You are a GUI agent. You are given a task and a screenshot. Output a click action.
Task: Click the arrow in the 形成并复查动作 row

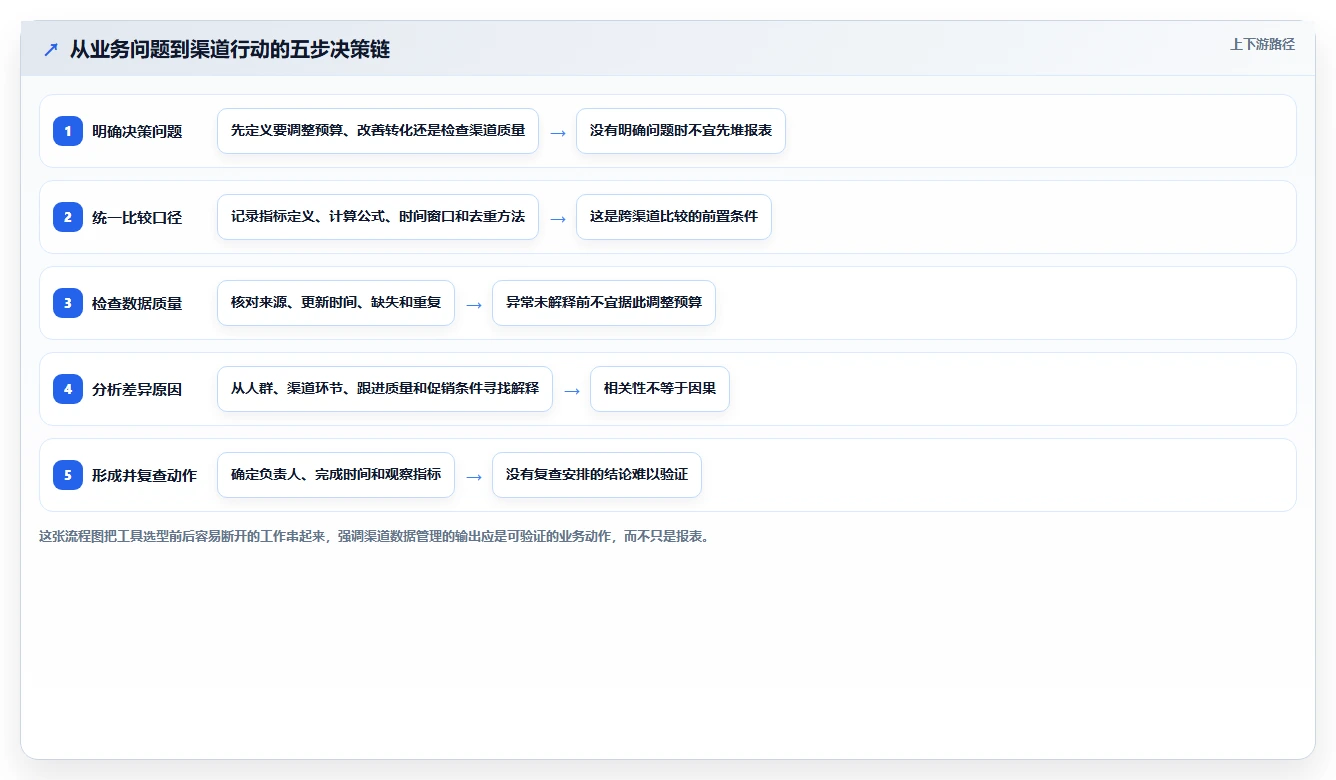[474, 476]
